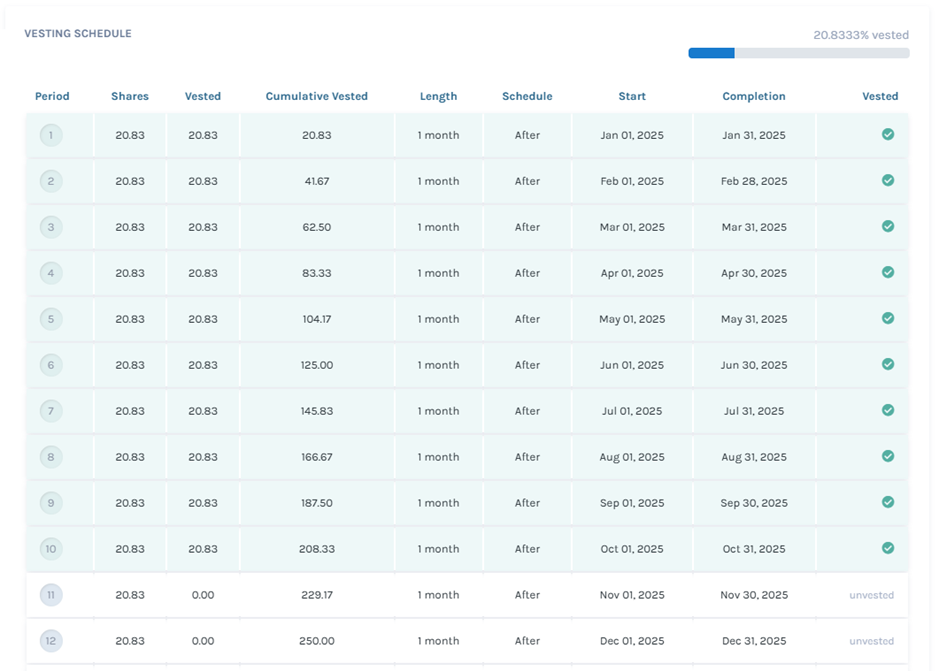Viewport: 939px width, 671px height.
Task: Click the green check for Sep 30, 2025 row
Action: click(x=887, y=502)
